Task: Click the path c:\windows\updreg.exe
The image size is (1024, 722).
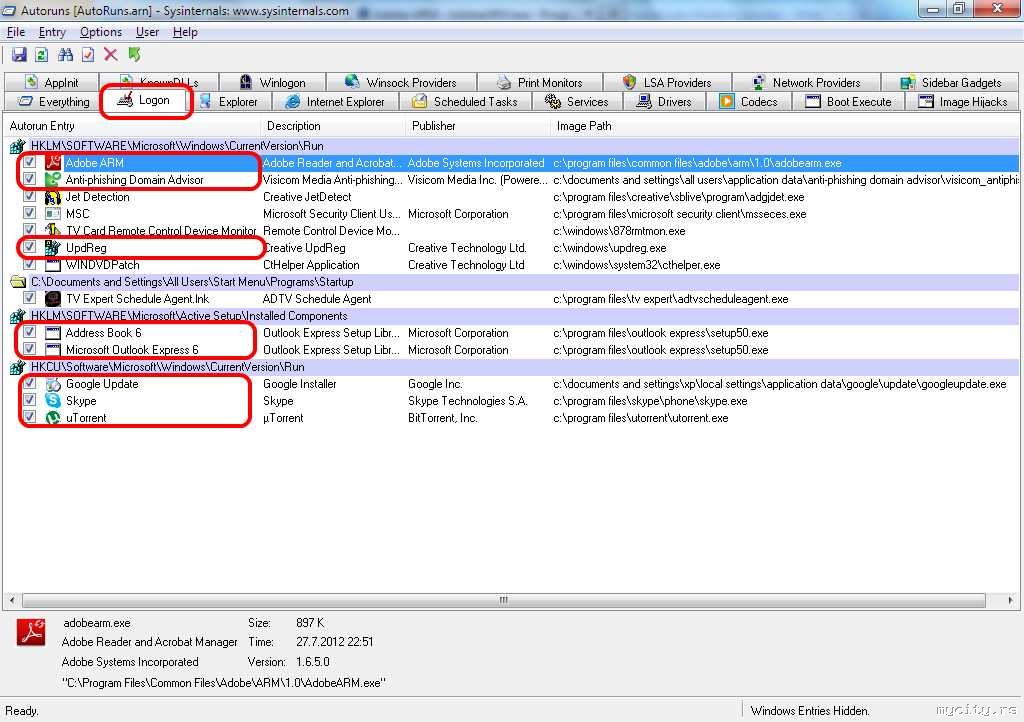Action: 609,248
